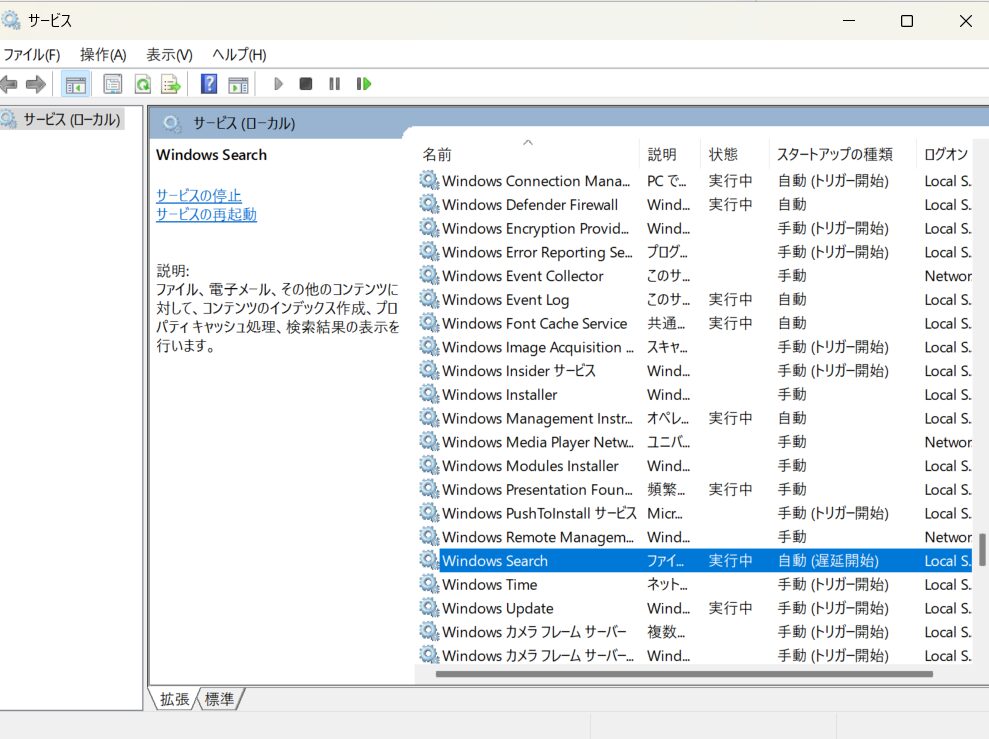Click the vertical scrollbar thumb of services list
Image resolution: width=989 pixels, height=739 pixels.
[x=981, y=550]
